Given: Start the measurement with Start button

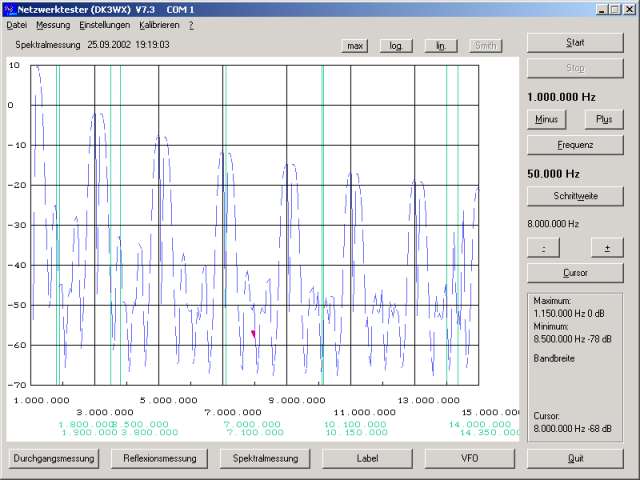Looking at the screenshot, I should point(575,43).
